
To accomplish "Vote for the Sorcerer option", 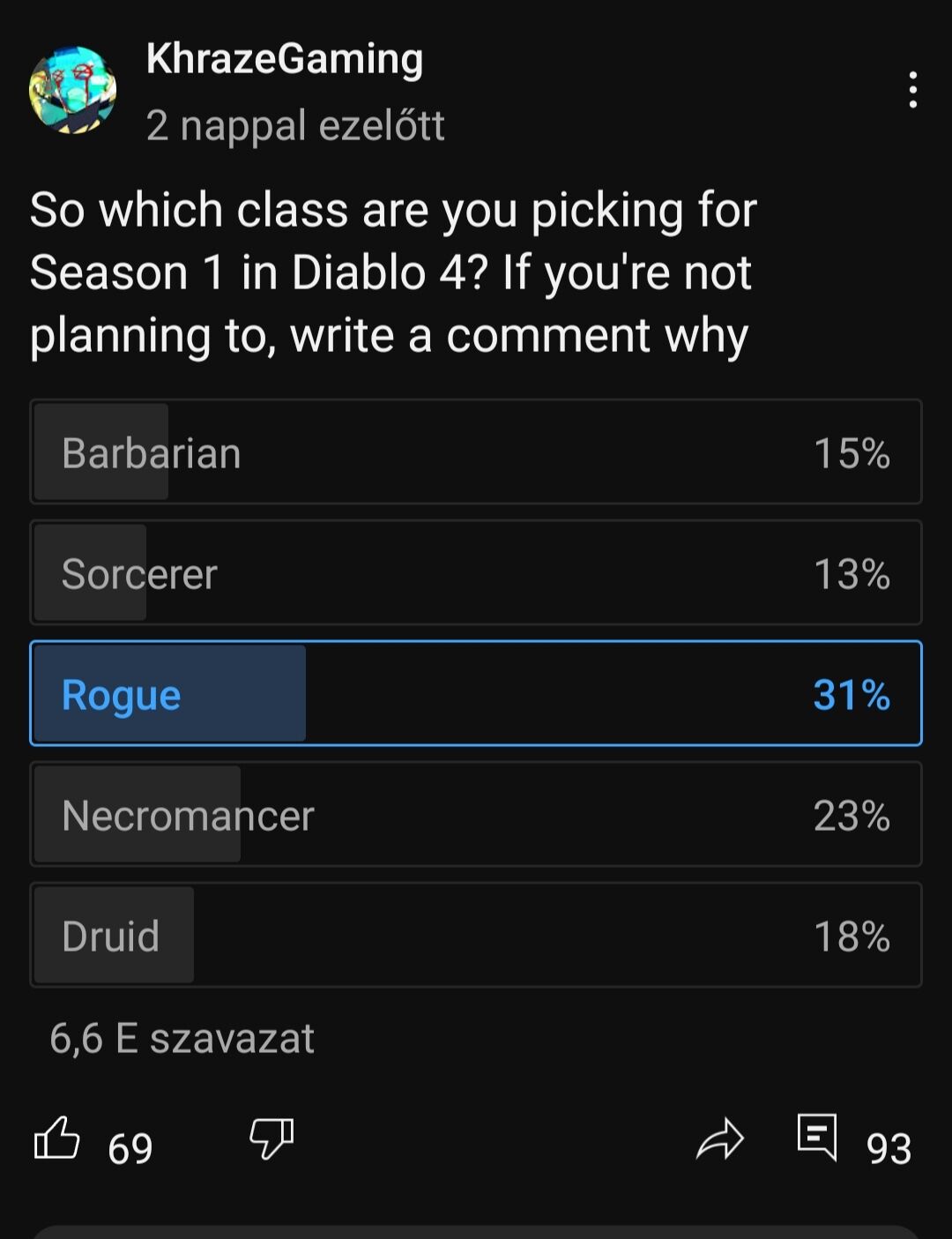I will tap(476, 573).
